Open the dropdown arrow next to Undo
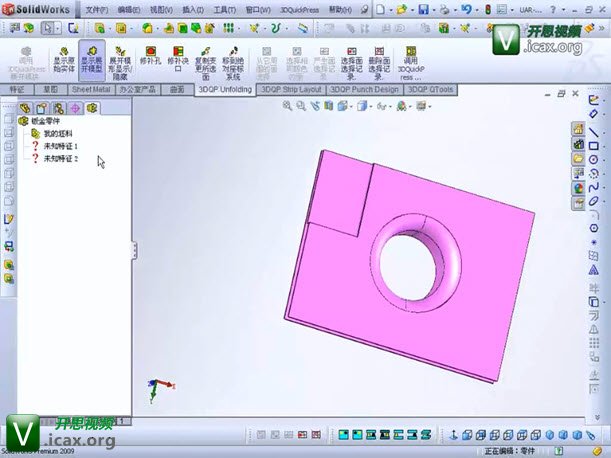 [476, 10]
